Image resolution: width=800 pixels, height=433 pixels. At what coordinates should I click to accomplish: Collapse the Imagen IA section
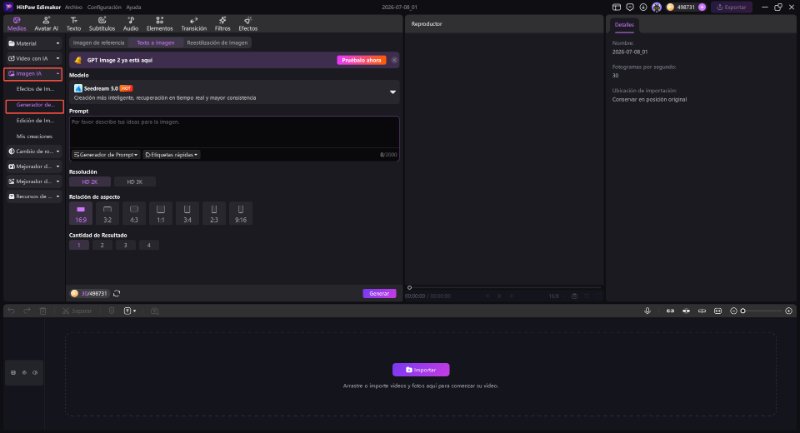point(34,74)
